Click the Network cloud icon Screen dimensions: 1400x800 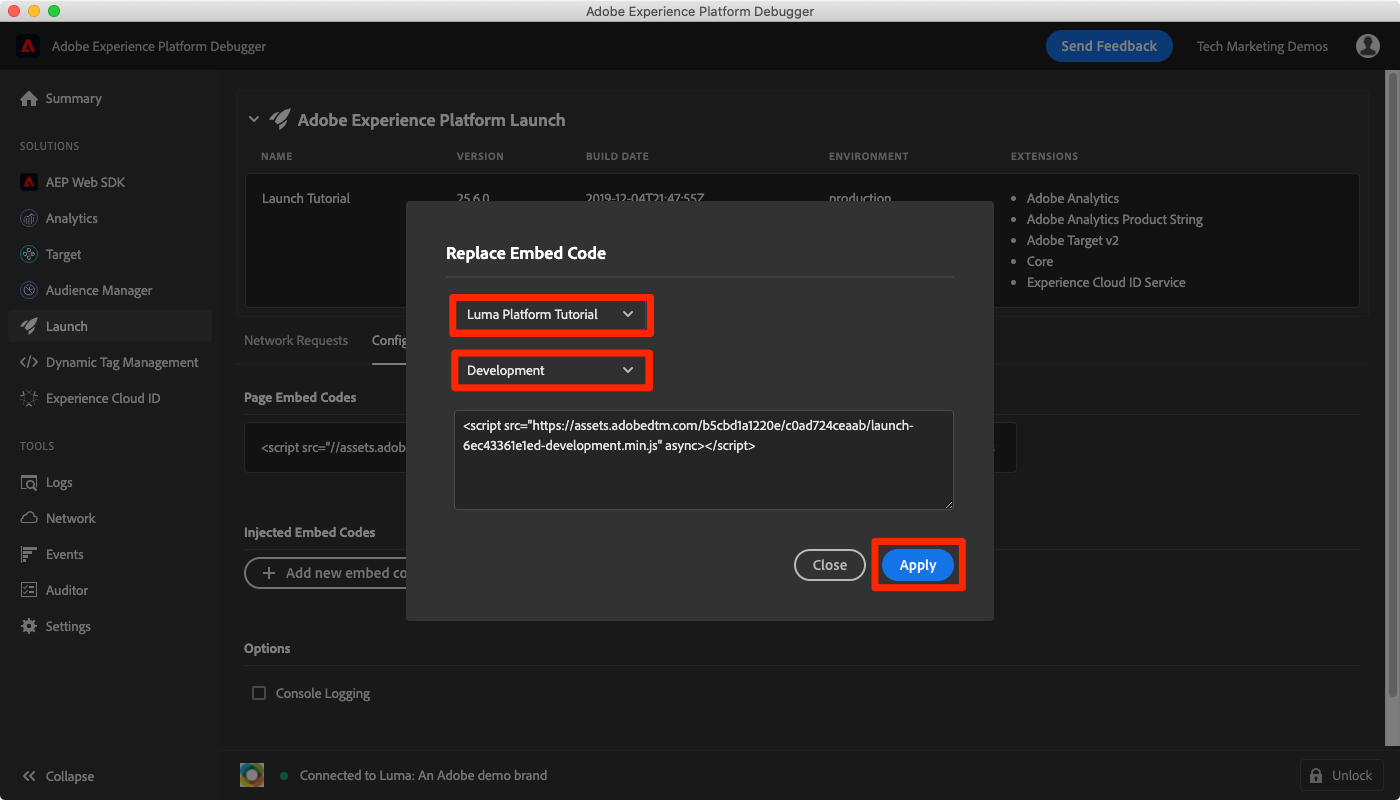coord(29,518)
